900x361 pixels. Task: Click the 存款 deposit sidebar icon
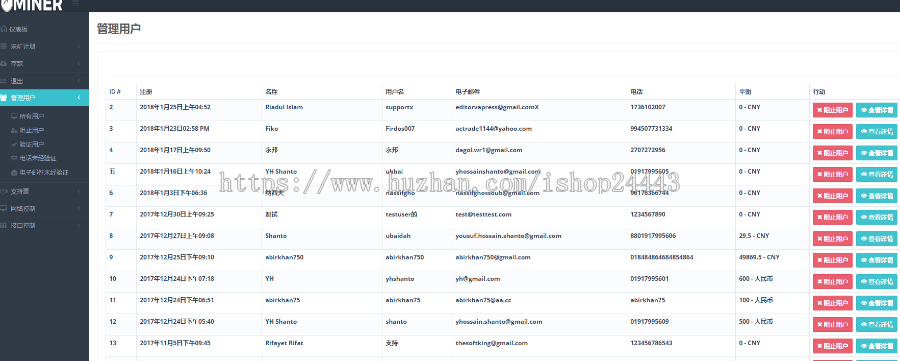[x=4, y=64]
